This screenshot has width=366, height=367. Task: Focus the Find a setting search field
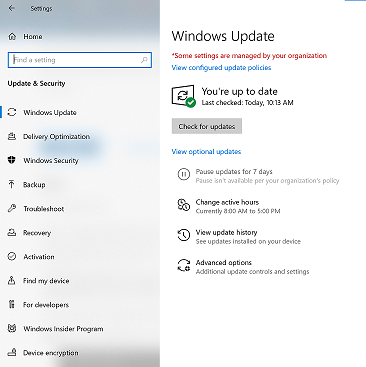tap(80, 60)
